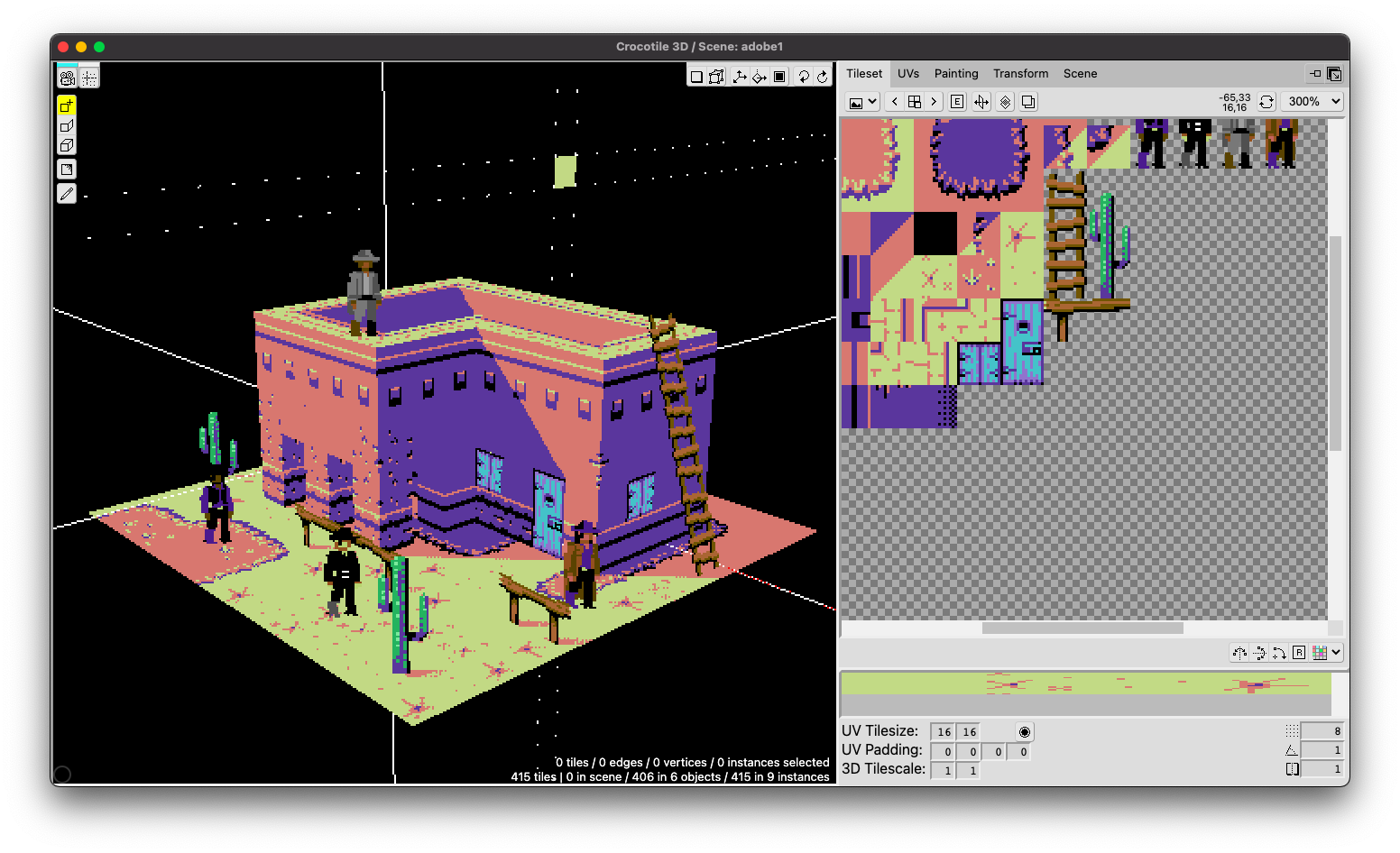Select the blue door tile in tileset
This screenshot has width=1400, height=853.
tap(1022, 343)
